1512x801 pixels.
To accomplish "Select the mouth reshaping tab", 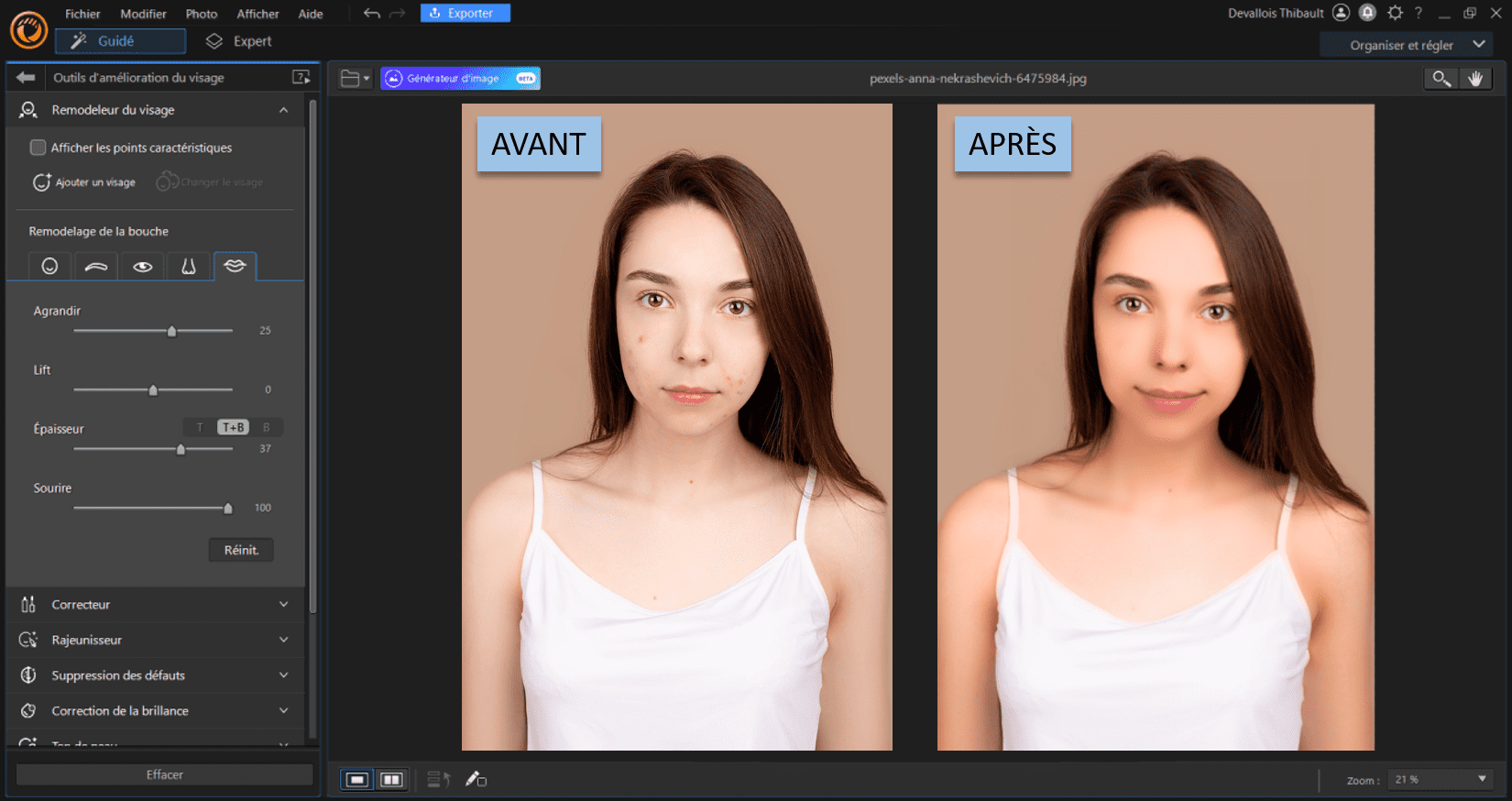I will [x=236, y=266].
